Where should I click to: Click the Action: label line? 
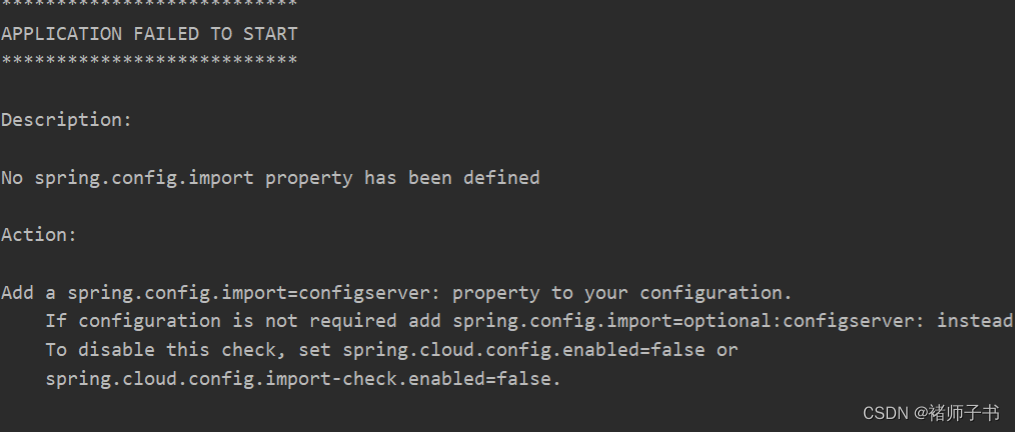coord(39,234)
